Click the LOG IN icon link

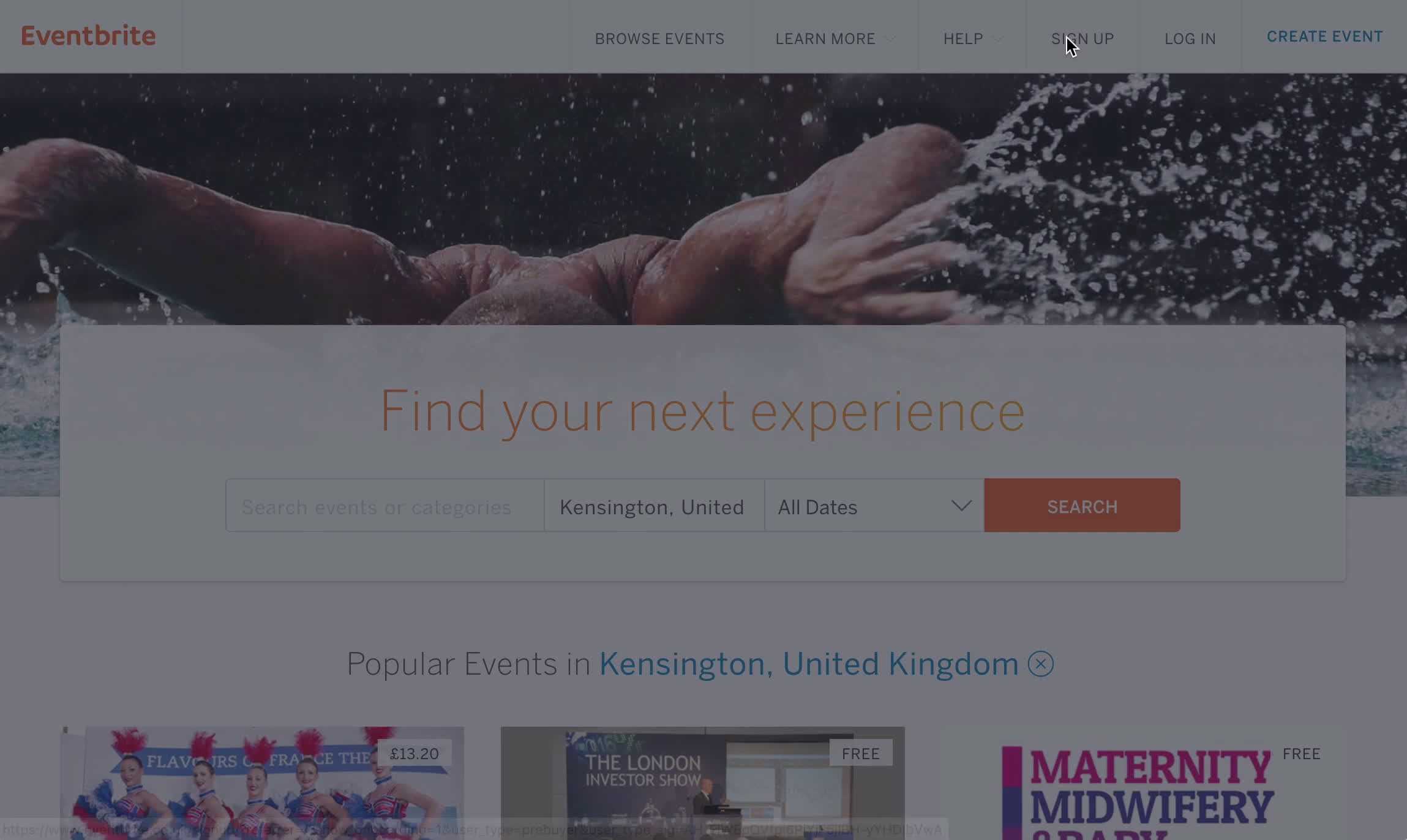(x=1190, y=39)
